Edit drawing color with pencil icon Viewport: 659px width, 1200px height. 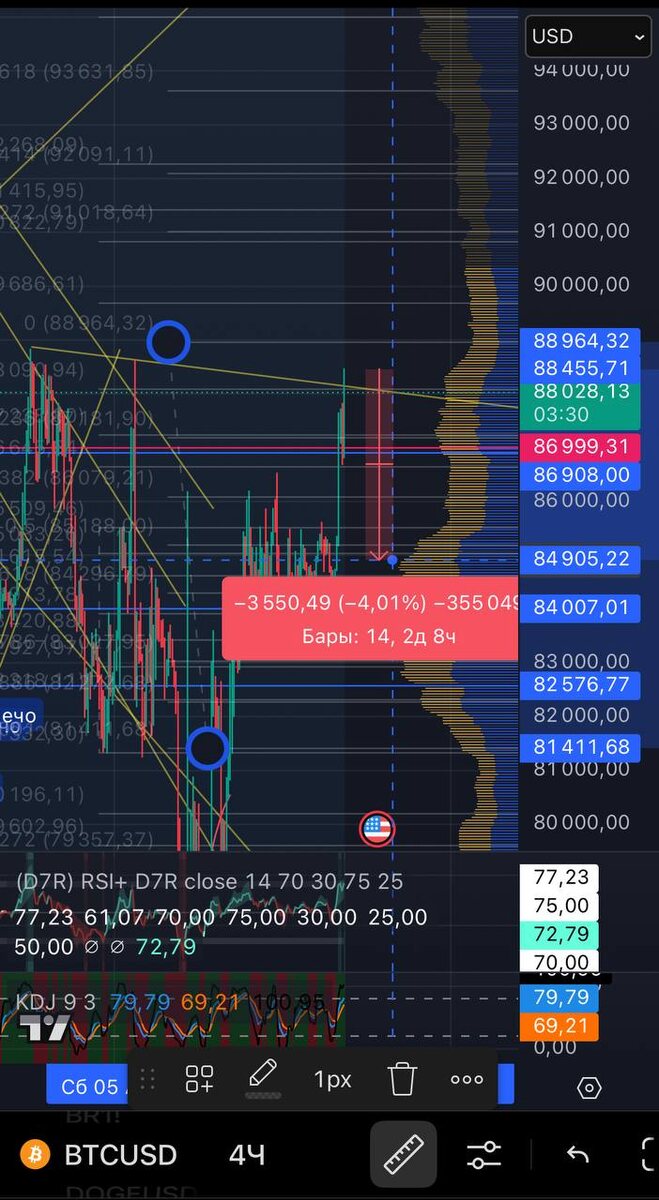pyautogui.click(x=263, y=1078)
